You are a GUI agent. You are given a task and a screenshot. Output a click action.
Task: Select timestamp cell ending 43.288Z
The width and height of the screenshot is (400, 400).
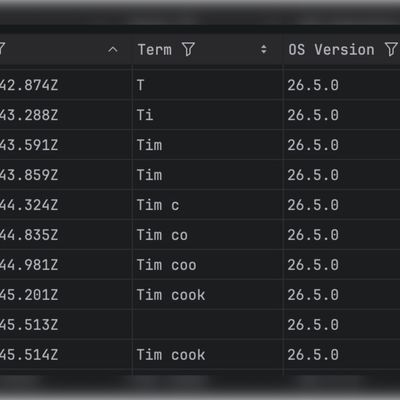click(x=66, y=115)
